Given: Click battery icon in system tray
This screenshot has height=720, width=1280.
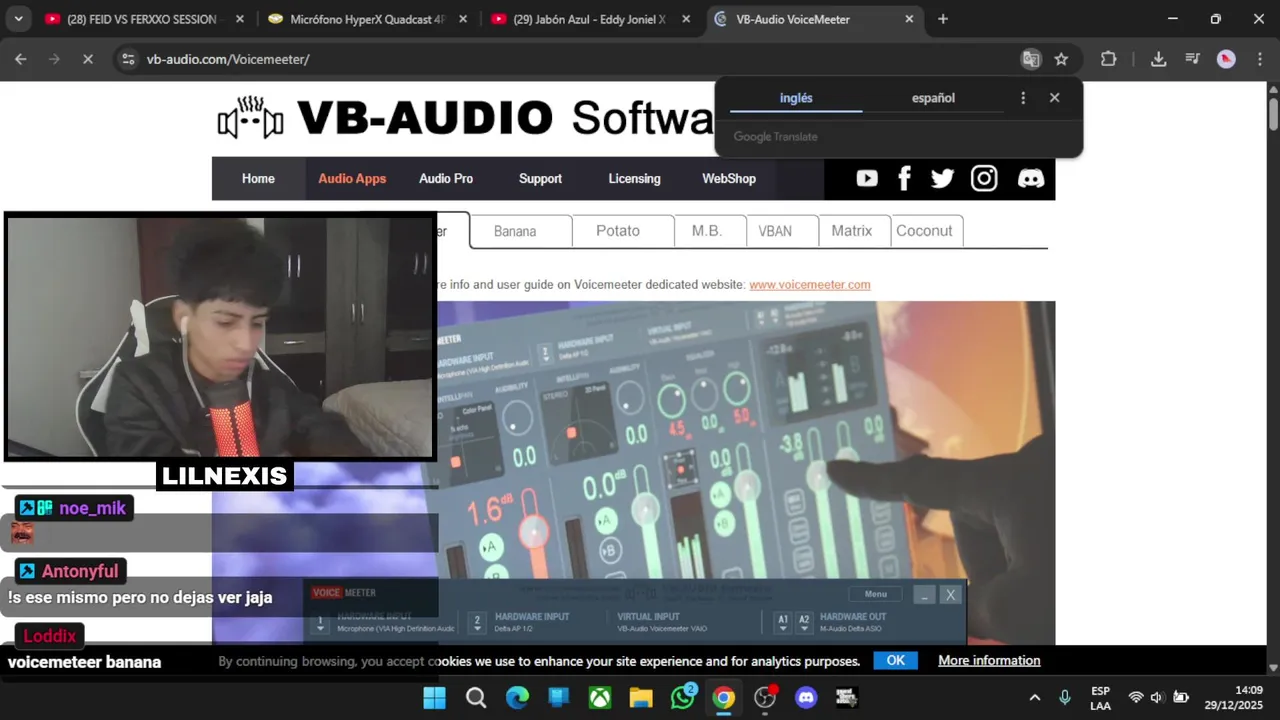Looking at the screenshot, I should click(x=1180, y=697).
